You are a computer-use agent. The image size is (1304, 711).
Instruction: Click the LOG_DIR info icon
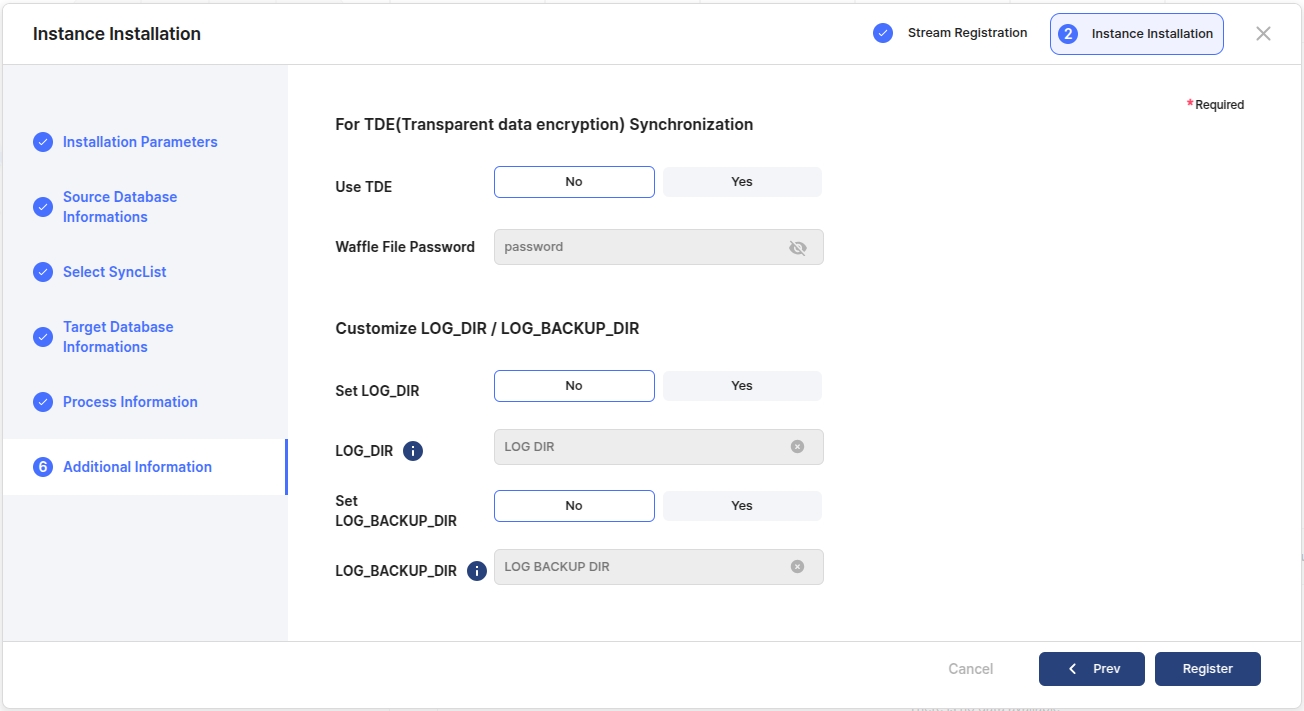coord(413,451)
